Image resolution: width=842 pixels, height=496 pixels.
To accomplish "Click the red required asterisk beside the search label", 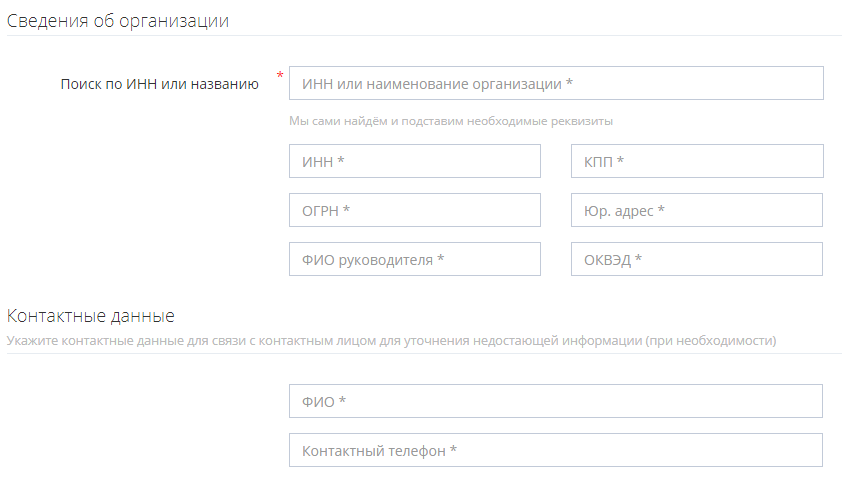I will click(x=280, y=76).
